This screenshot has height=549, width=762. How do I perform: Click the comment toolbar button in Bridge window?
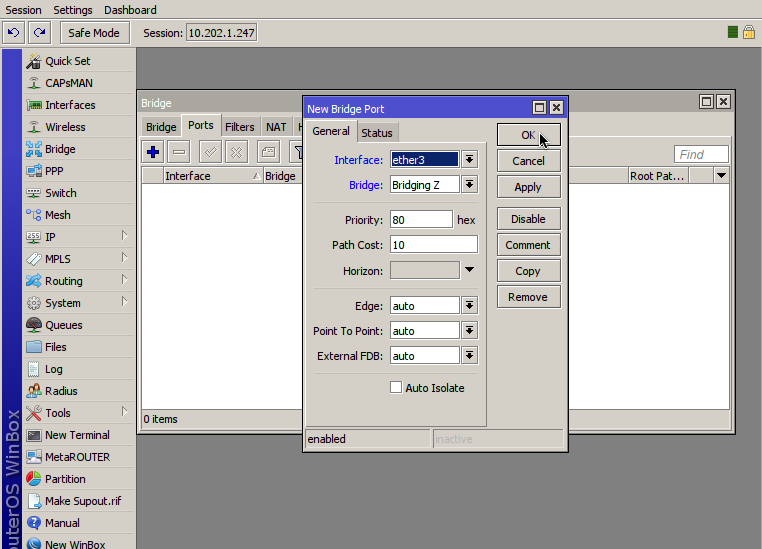268,152
